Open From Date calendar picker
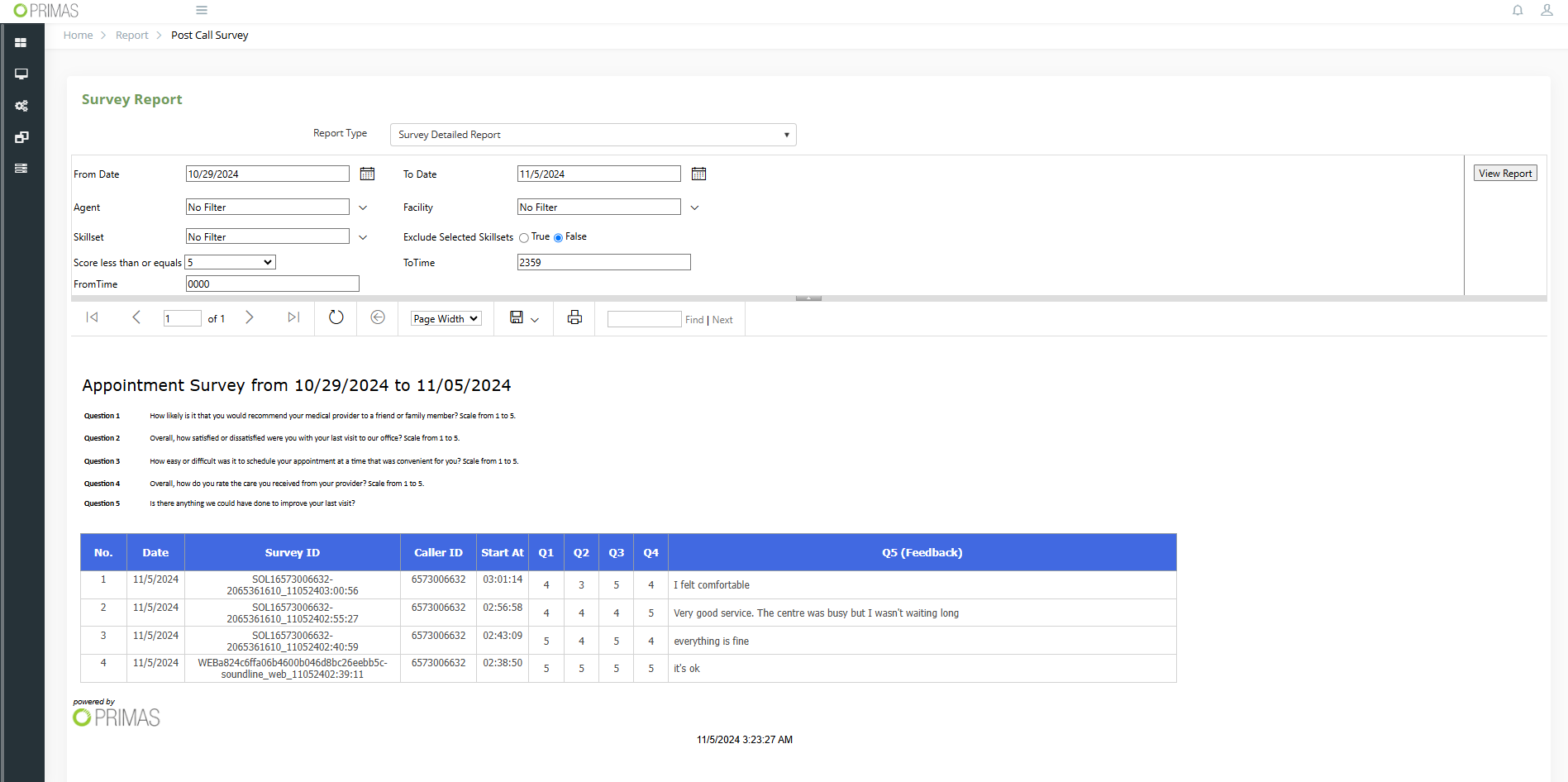This screenshot has width=1568, height=782. pyautogui.click(x=367, y=174)
